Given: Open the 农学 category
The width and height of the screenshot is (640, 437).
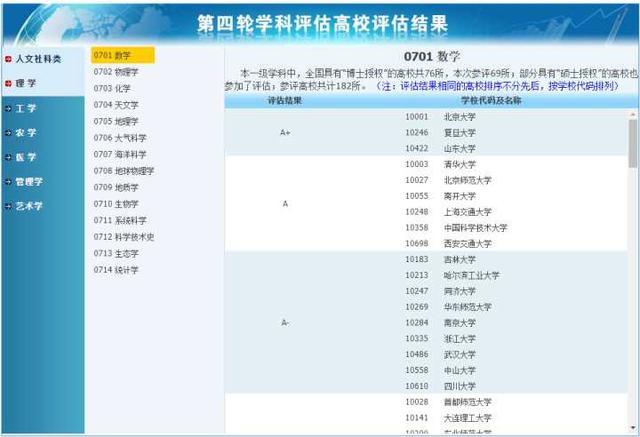Looking at the screenshot, I should click(26, 133).
